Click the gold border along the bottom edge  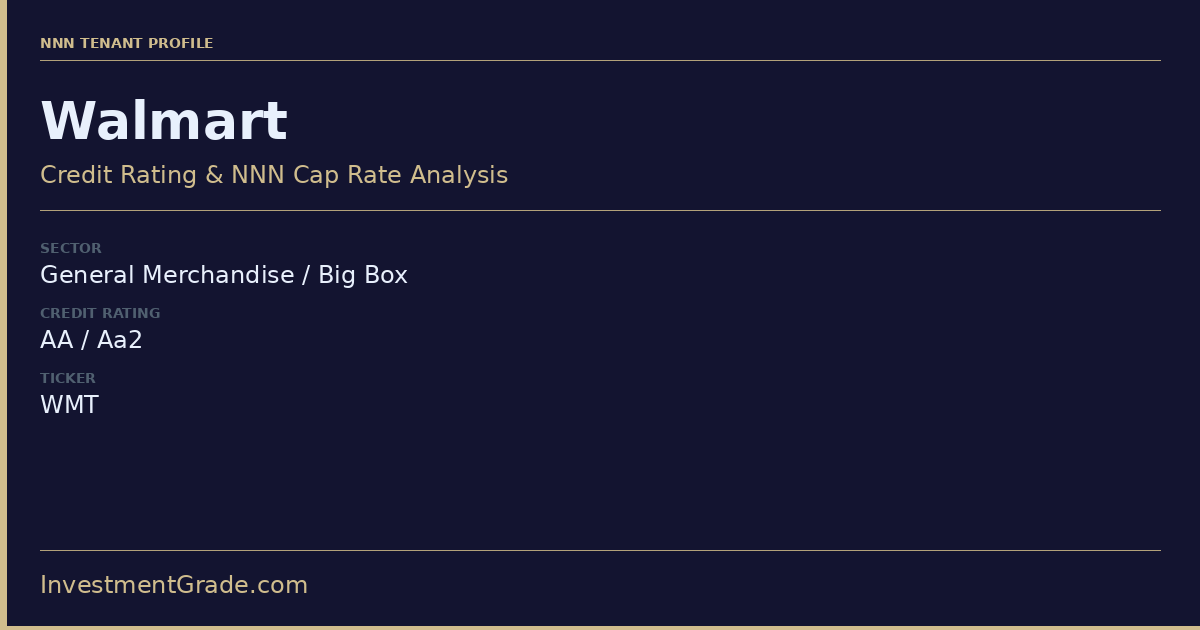click(x=600, y=627)
